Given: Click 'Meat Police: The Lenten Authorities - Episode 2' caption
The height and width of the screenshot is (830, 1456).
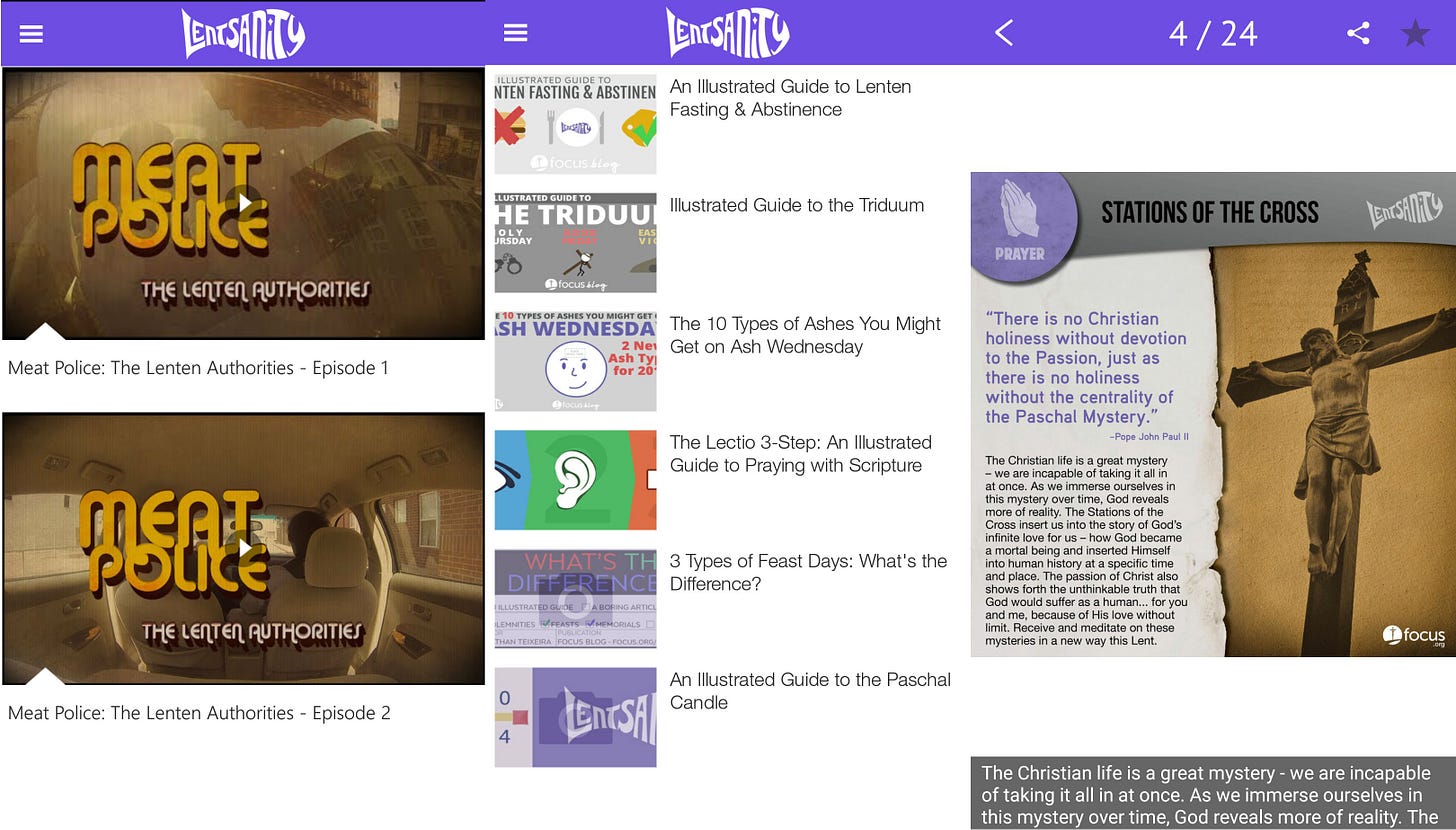Looking at the screenshot, I should click(x=199, y=713).
